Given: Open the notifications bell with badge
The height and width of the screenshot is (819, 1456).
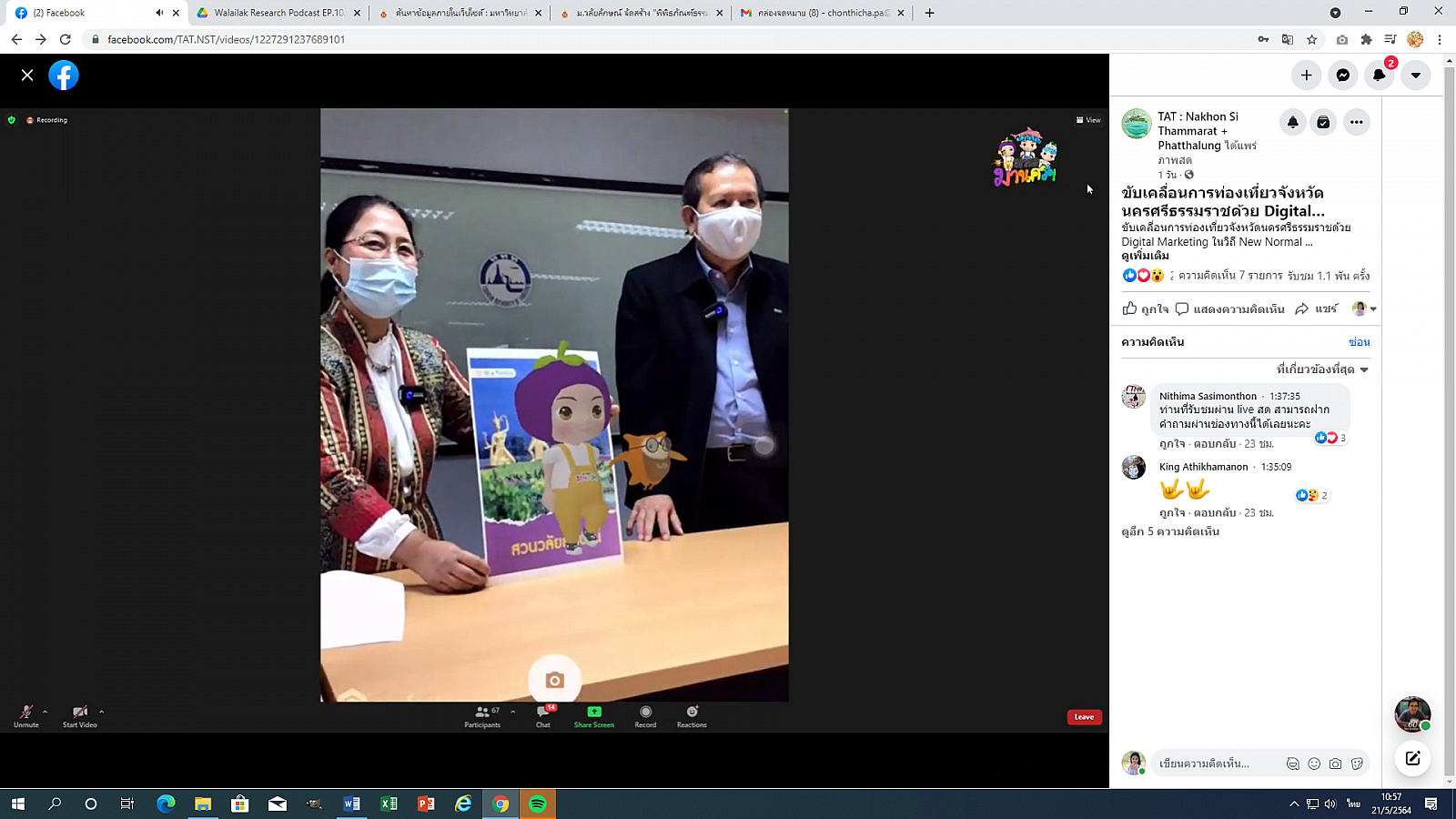Looking at the screenshot, I should pyautogui.click(x=1379, y=76).
